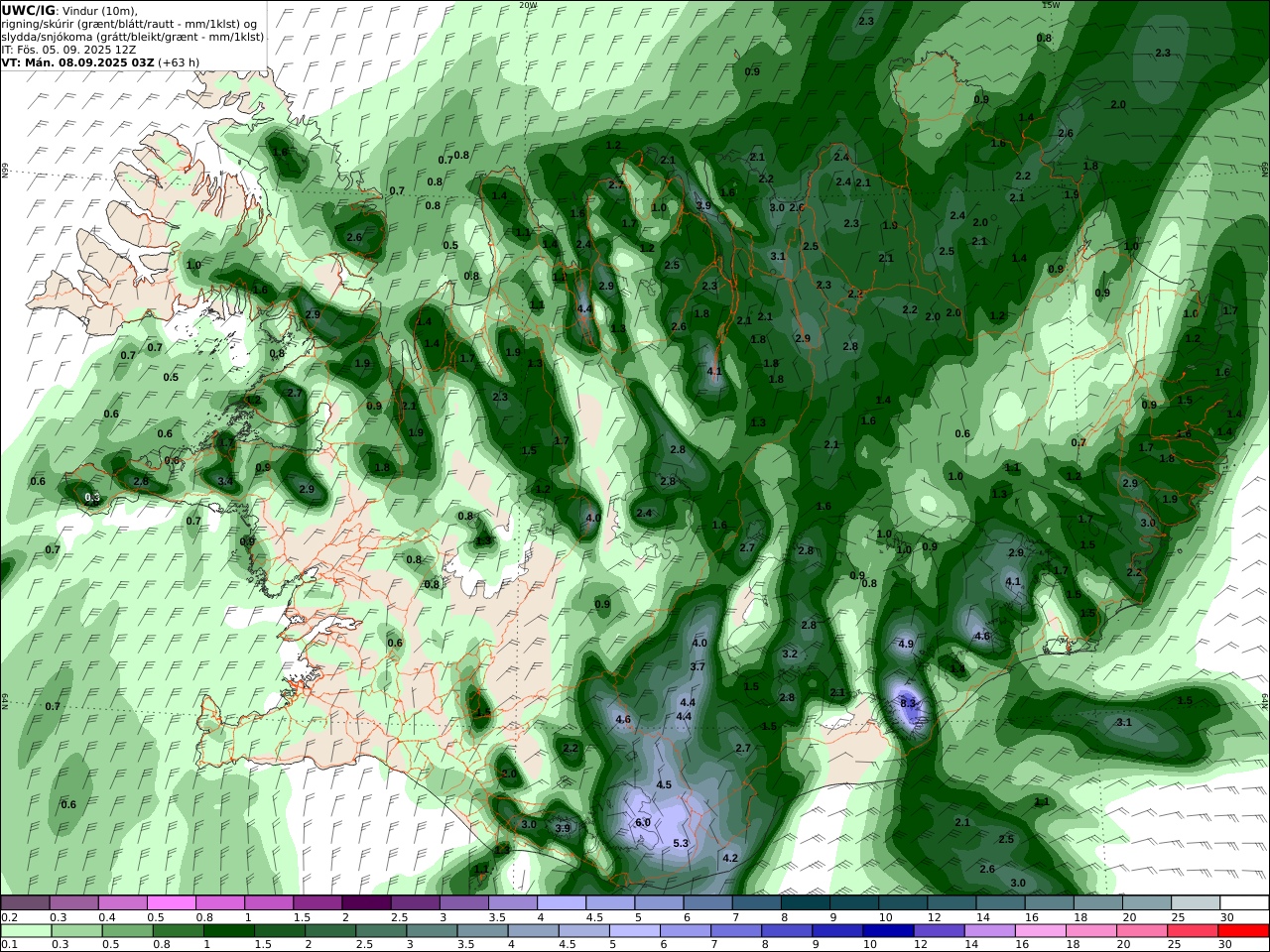Click the dark navy swatch above lower-scale 10 label
The width and height of the screenshot is (1270, 952).
pyautogui.click(x=887, y=931)
